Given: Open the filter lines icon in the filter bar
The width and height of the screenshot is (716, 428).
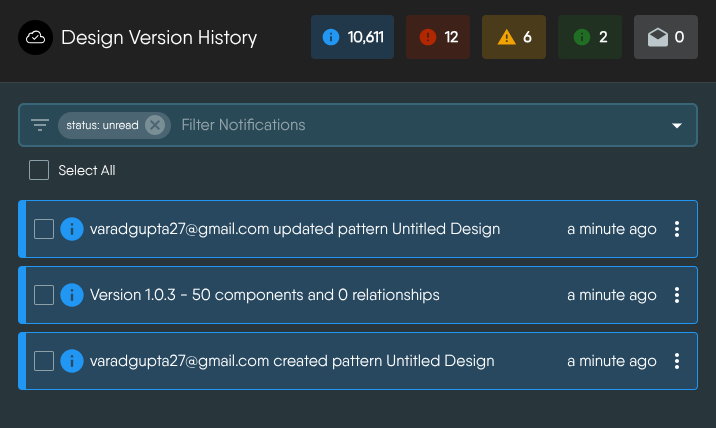Looking at the screenshot, I should 40,125.
